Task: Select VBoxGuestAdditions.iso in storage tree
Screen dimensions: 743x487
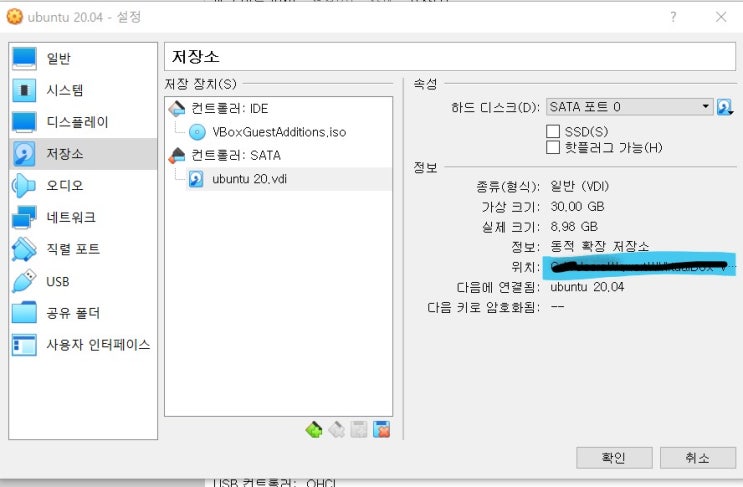Action: [279, 132]
